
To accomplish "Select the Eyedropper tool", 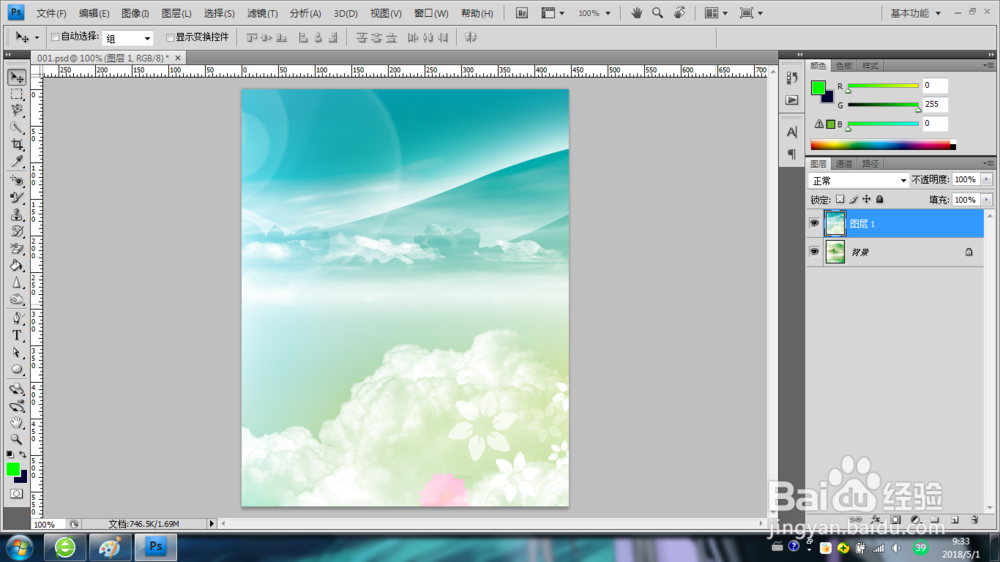I will tap(17, 161).
